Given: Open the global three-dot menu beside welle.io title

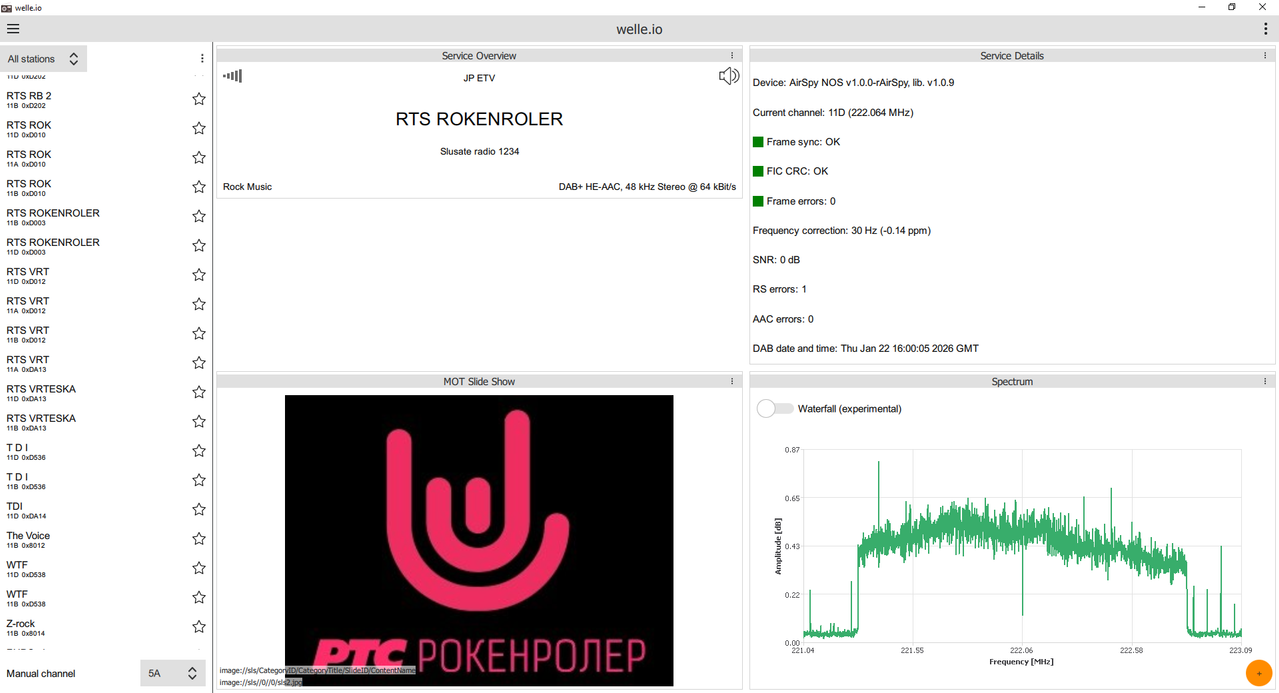Looking at the screenshot, I should click(1266, 29).
